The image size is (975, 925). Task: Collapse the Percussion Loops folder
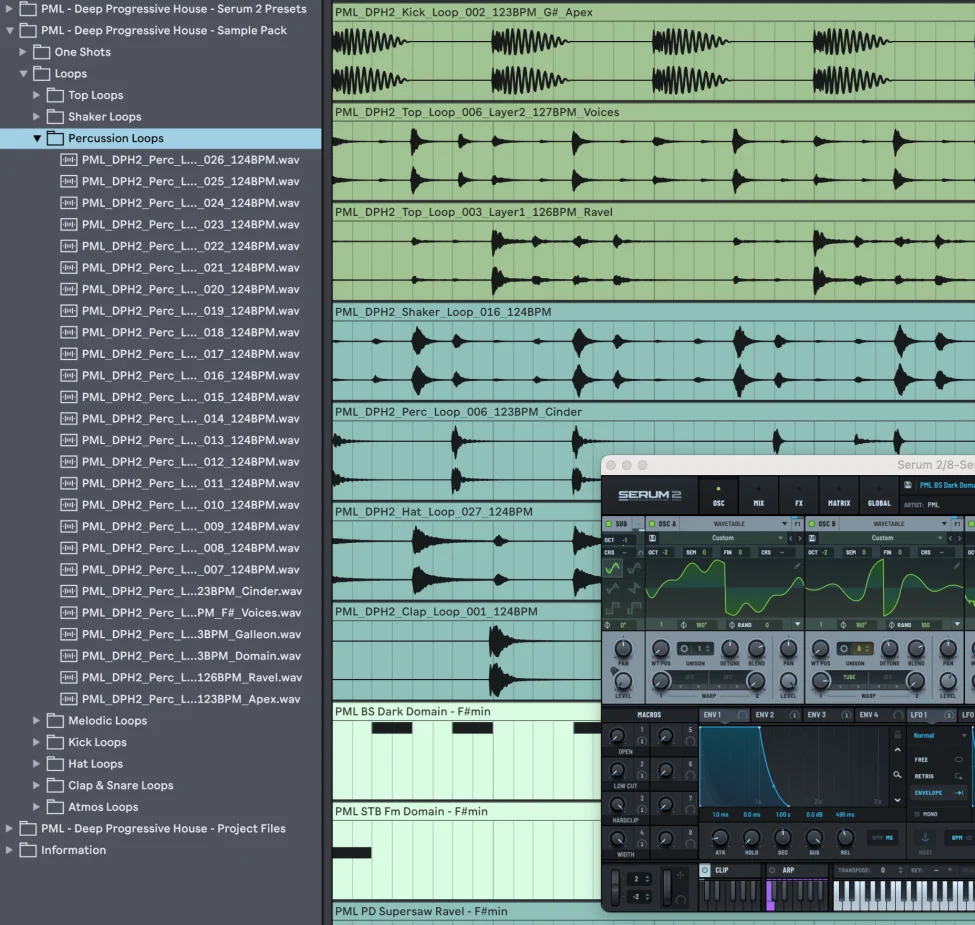(x=37, y=139)
